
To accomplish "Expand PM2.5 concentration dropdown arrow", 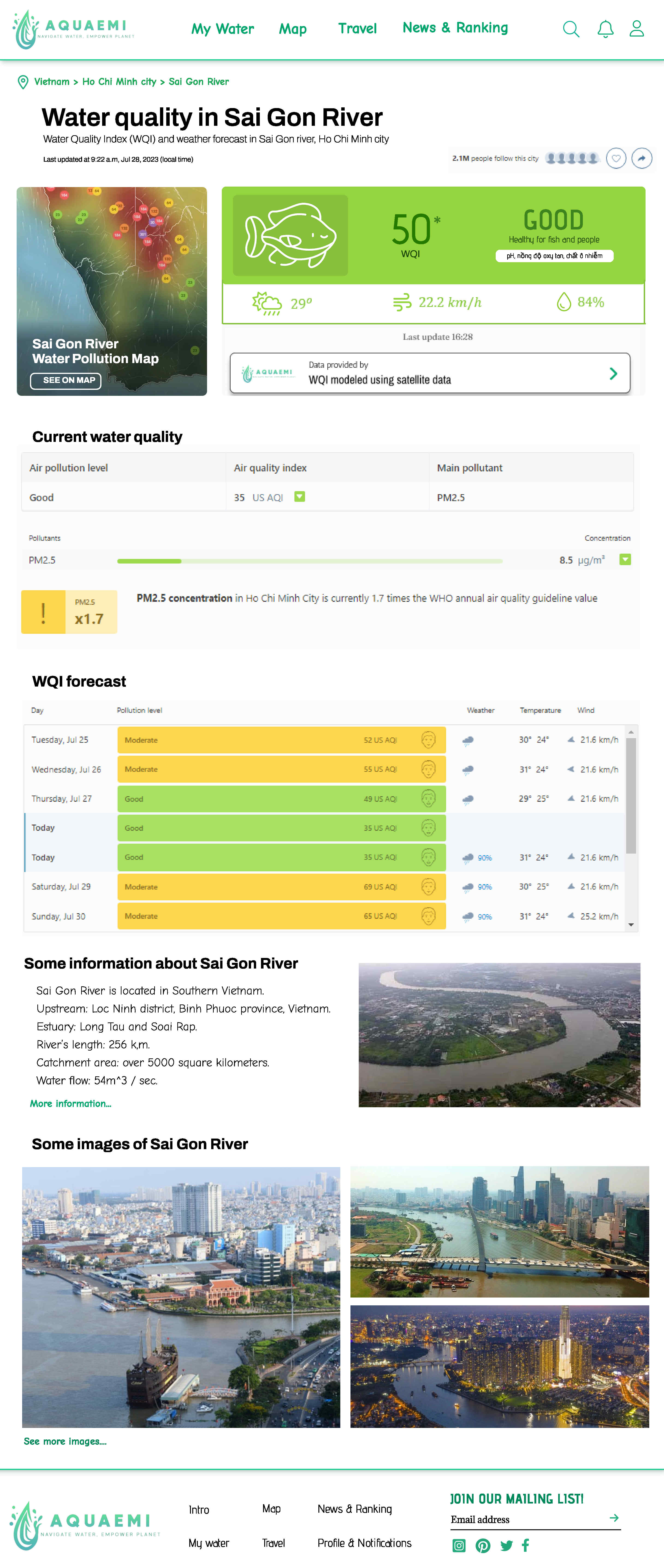I will 625,559.
